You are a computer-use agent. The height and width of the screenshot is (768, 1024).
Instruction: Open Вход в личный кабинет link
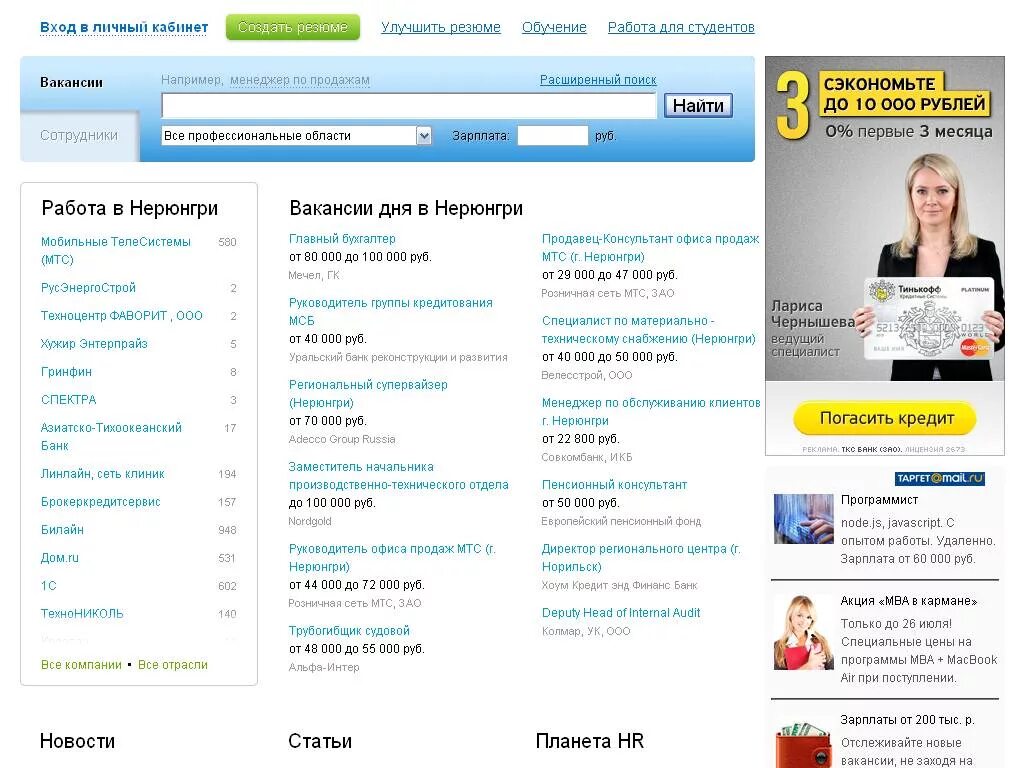click(x=124, y=27)
